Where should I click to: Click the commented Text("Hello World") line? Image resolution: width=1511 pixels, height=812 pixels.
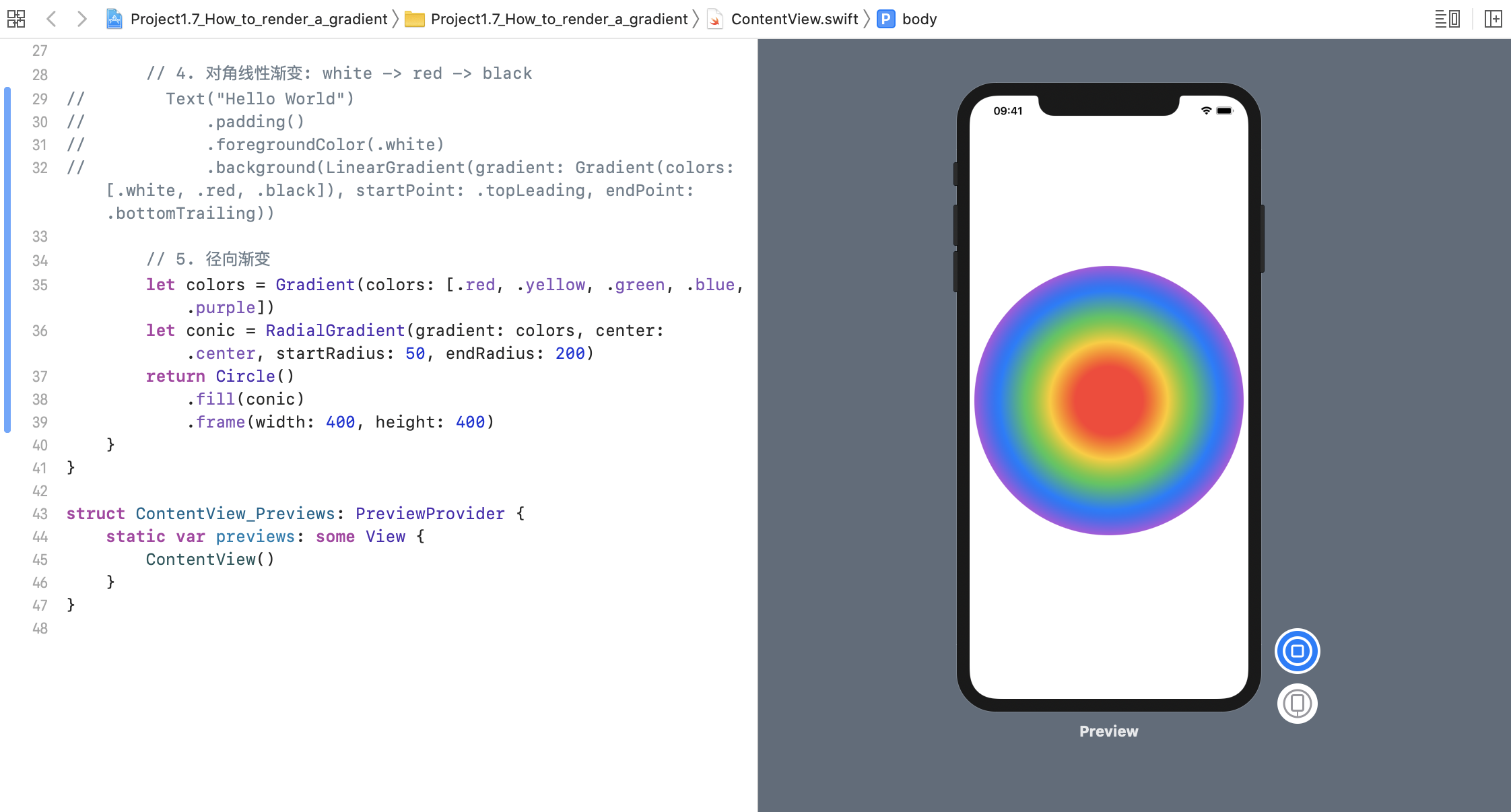[x=259, y=99]
